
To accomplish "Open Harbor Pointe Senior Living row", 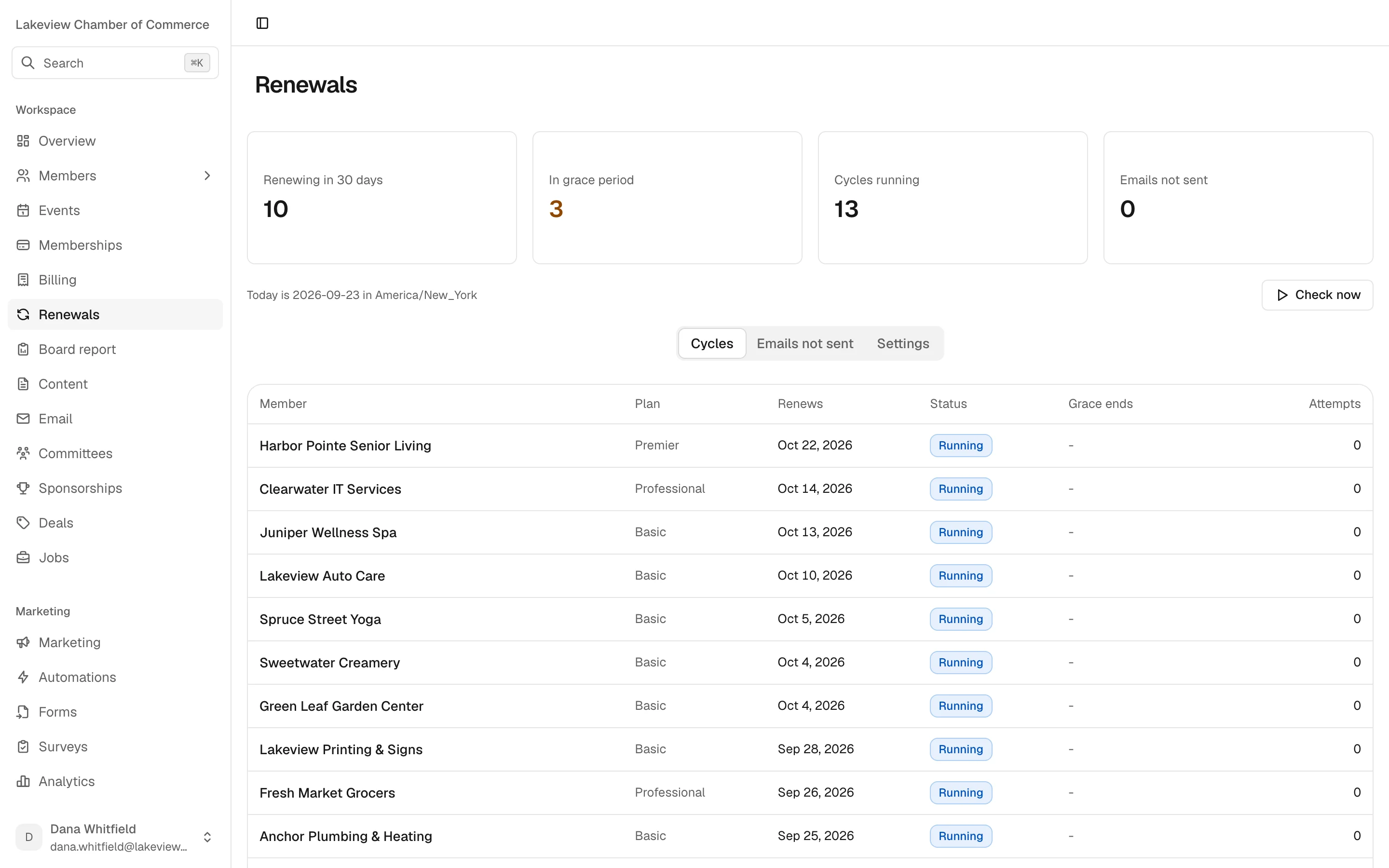I will pos(810,446).
